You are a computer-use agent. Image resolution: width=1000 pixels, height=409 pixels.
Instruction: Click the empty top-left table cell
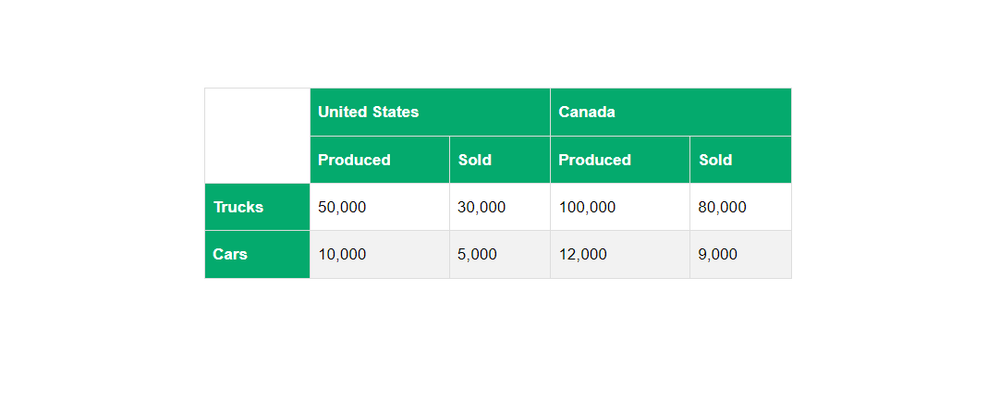point(257,135)
